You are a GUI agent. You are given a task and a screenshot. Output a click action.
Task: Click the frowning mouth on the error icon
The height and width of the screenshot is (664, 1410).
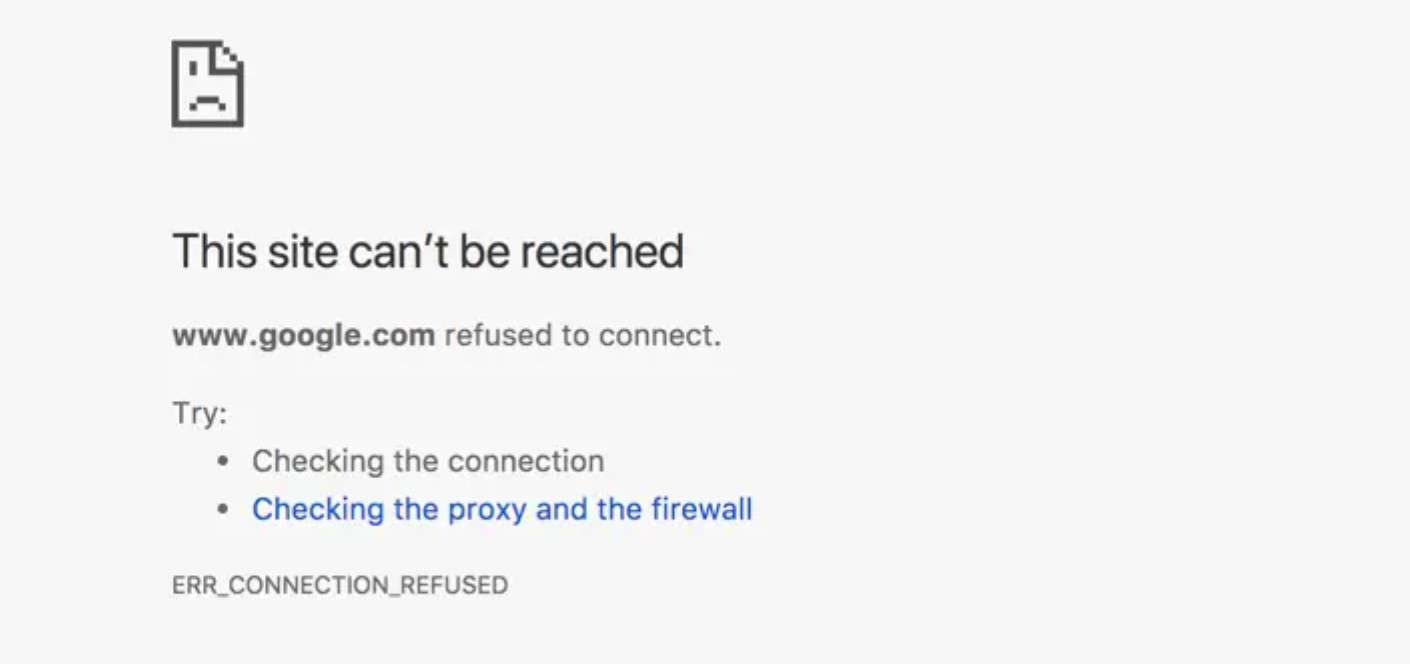pos(207,102)
